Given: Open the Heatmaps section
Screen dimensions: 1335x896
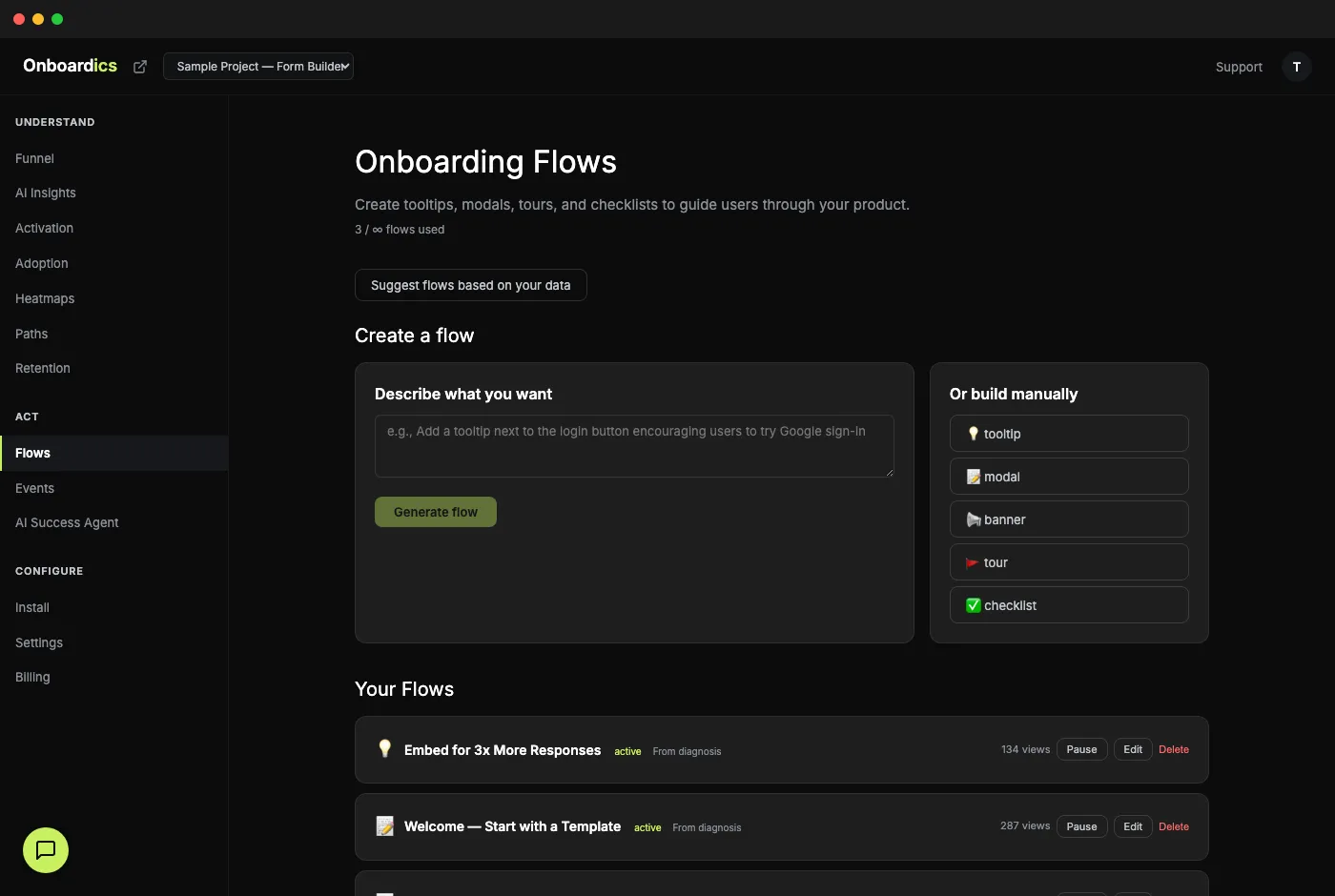Looking at the screenshot, I should tap(44, 298).
